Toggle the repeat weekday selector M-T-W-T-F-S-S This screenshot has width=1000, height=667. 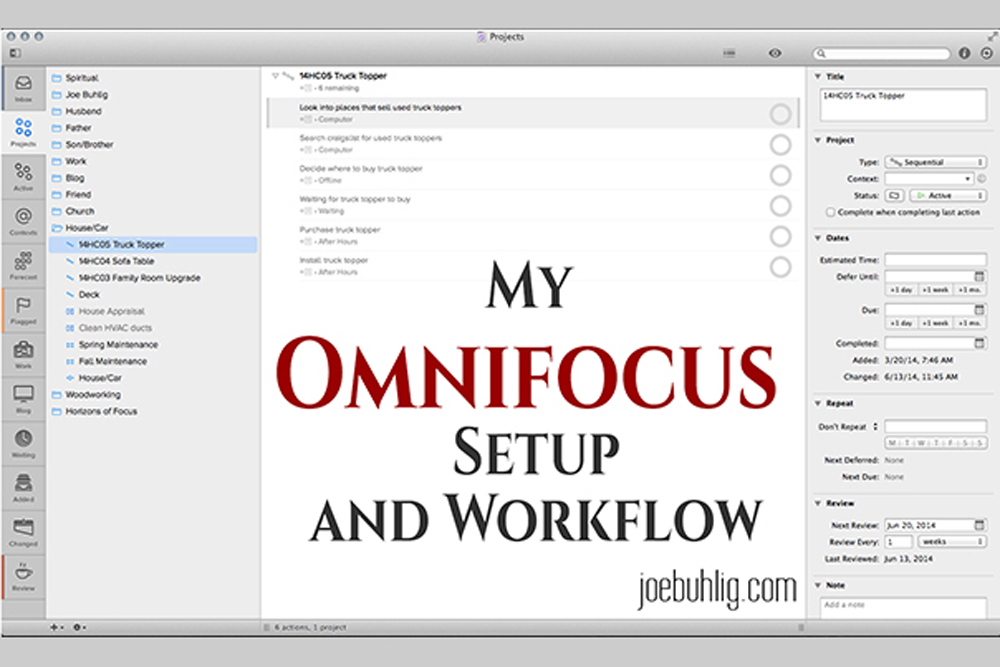(x=936, y=443)
